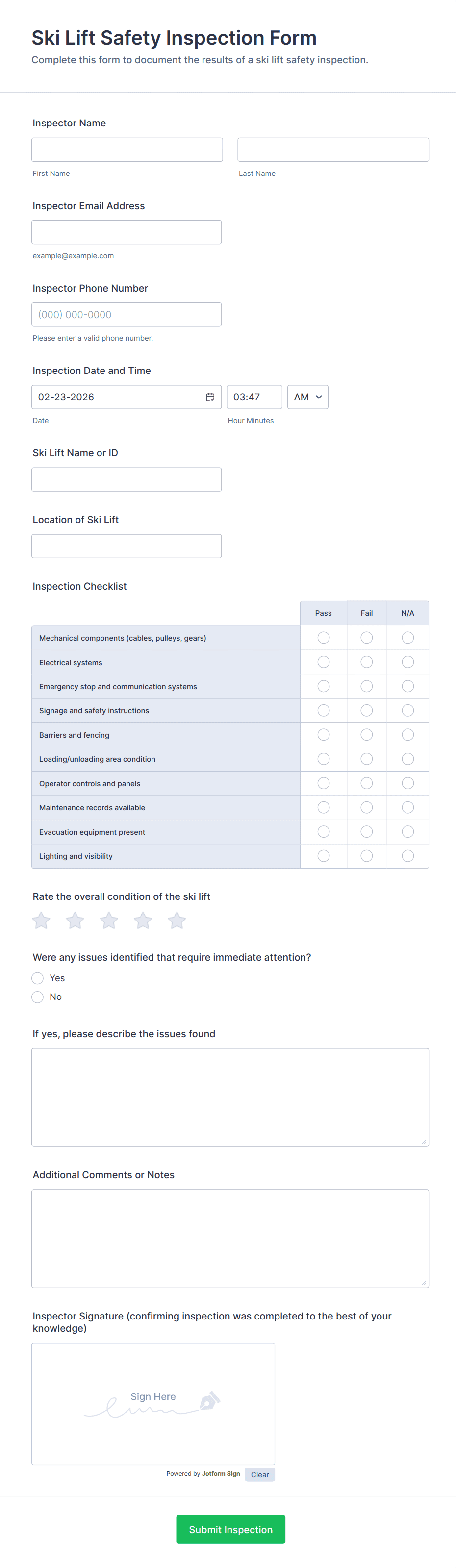Open the AM/PM dropdown
Screen dimensions: 456x1568
point(307,397)
